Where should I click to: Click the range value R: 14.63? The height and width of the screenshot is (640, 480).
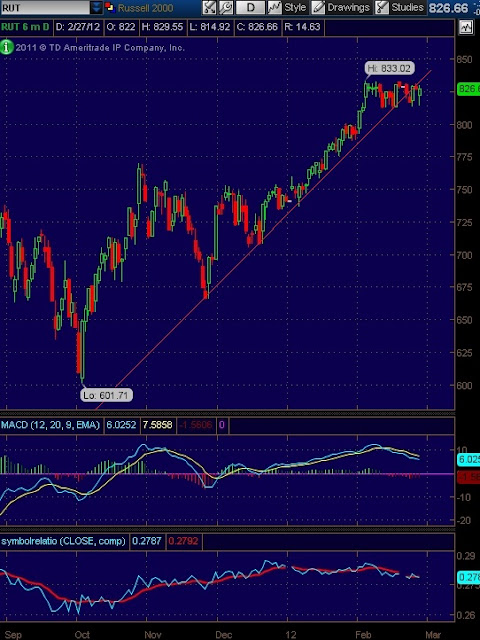tap(302, 27)
